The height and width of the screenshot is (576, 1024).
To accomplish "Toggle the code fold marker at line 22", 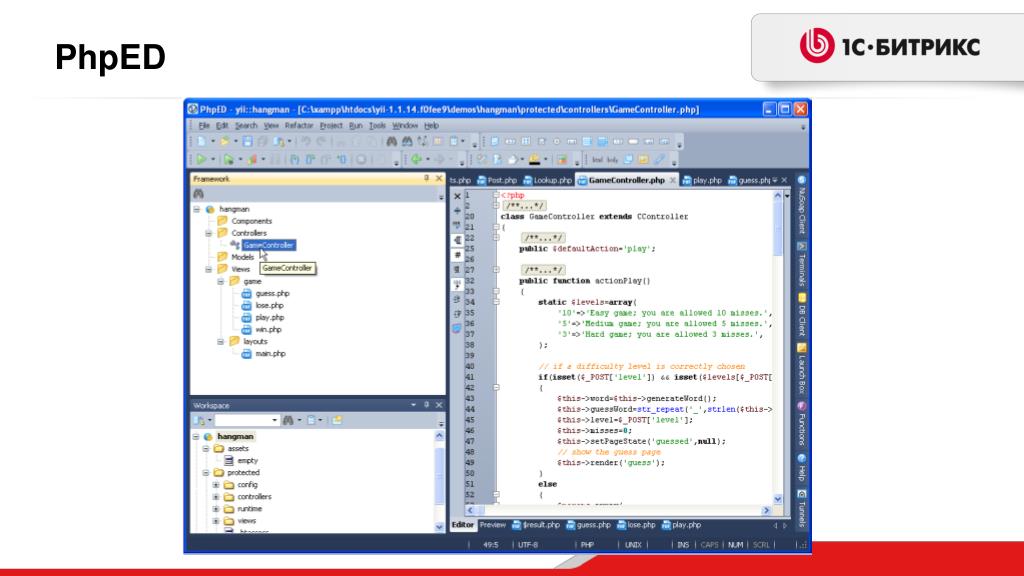I will click(496, 238).
